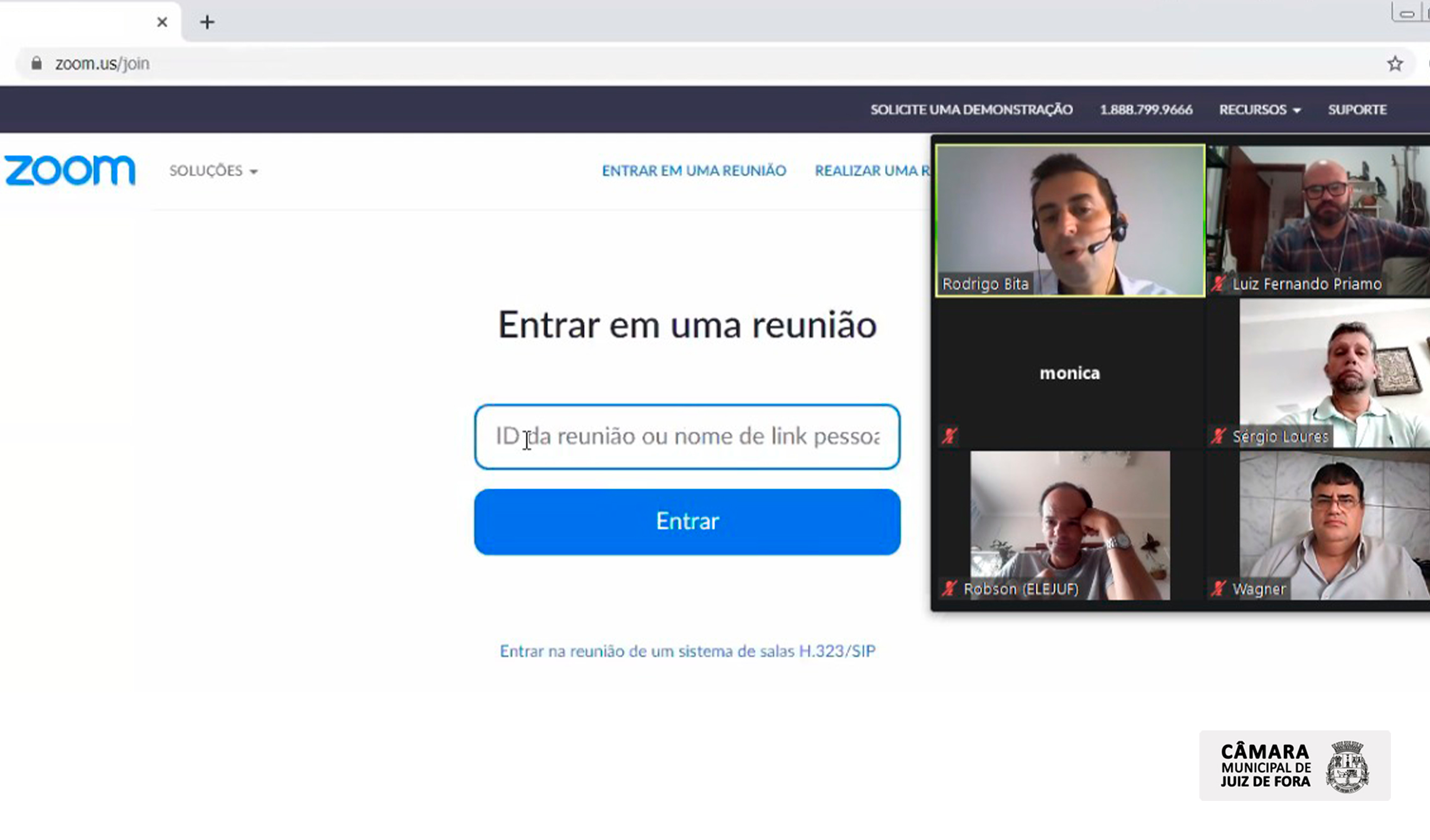Screen dimensions: 1430x840
Task: Open the SUPORTE link
Action: [x=1357, y=110]
